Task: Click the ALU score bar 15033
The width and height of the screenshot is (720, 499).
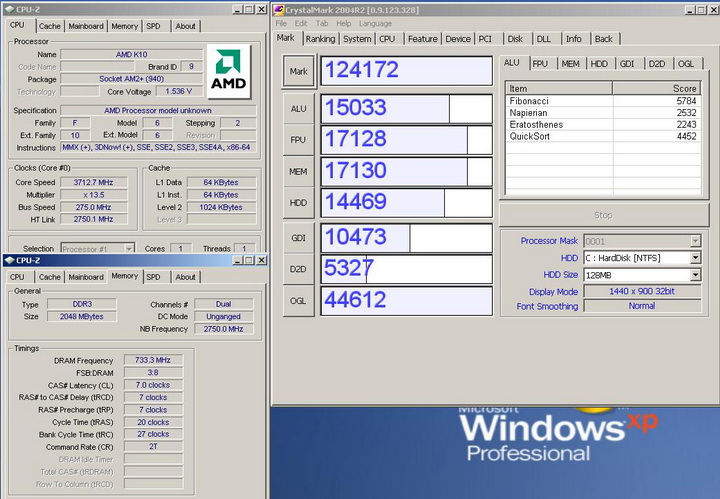Action: (x=406, y=109)
